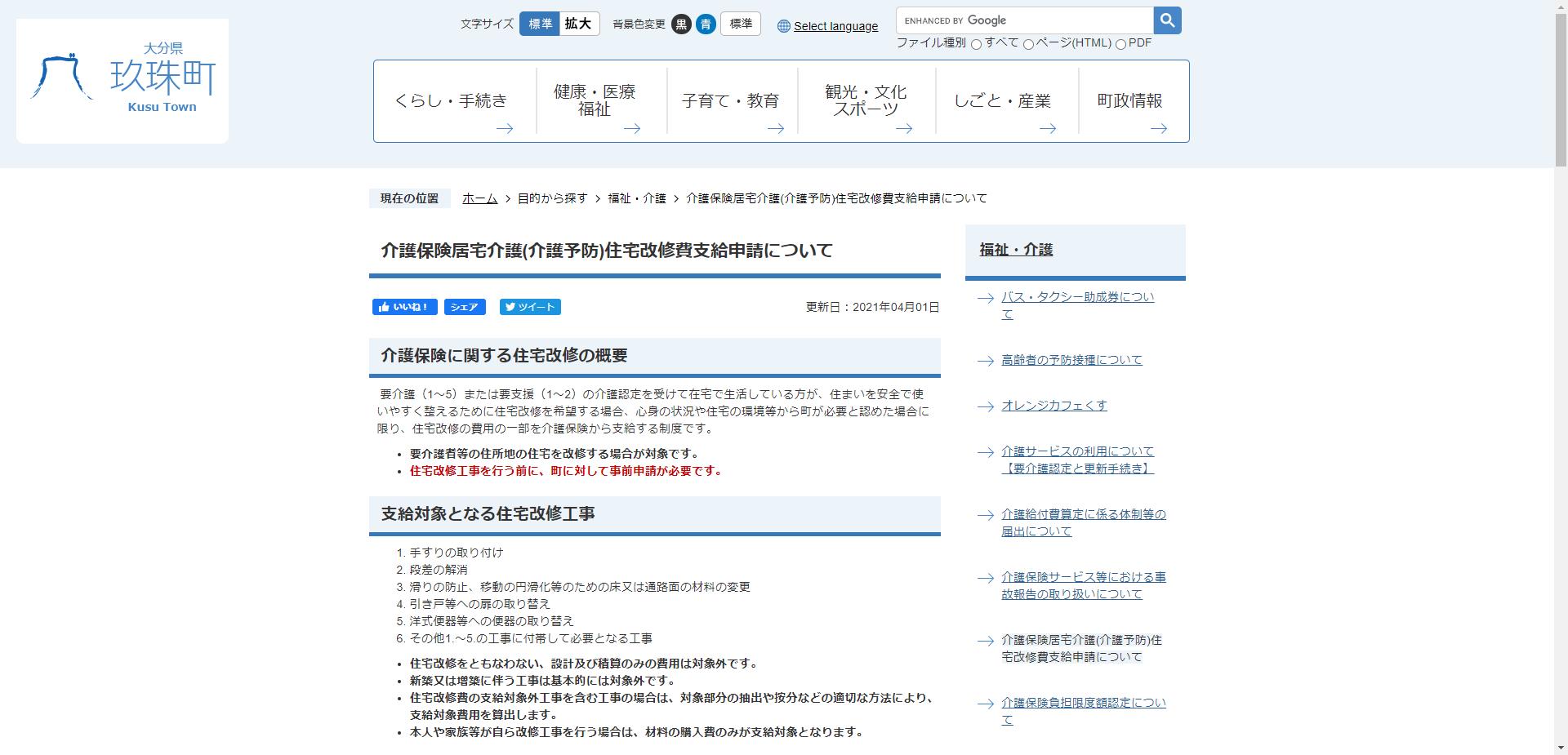Click the arrow next to オレンジカフェくす

coord(983,405)
